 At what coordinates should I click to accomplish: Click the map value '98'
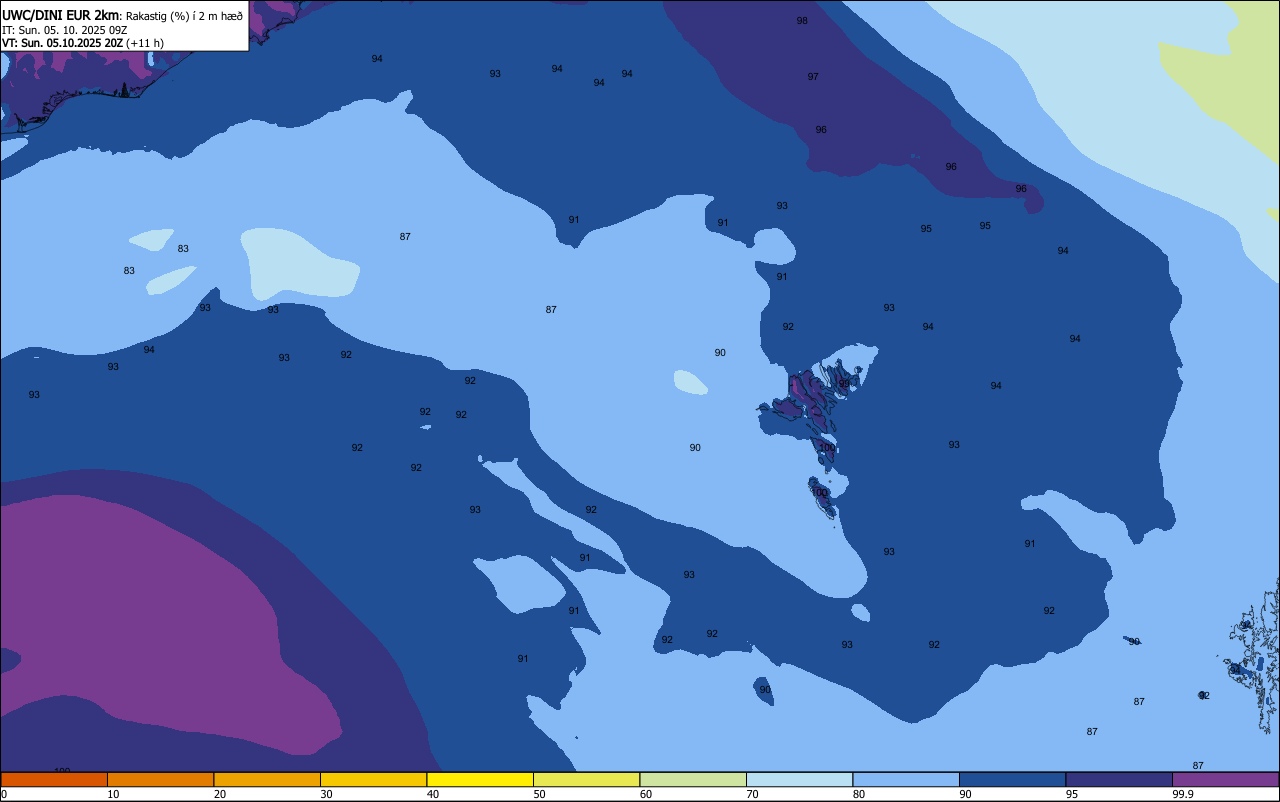pos(802,21)
